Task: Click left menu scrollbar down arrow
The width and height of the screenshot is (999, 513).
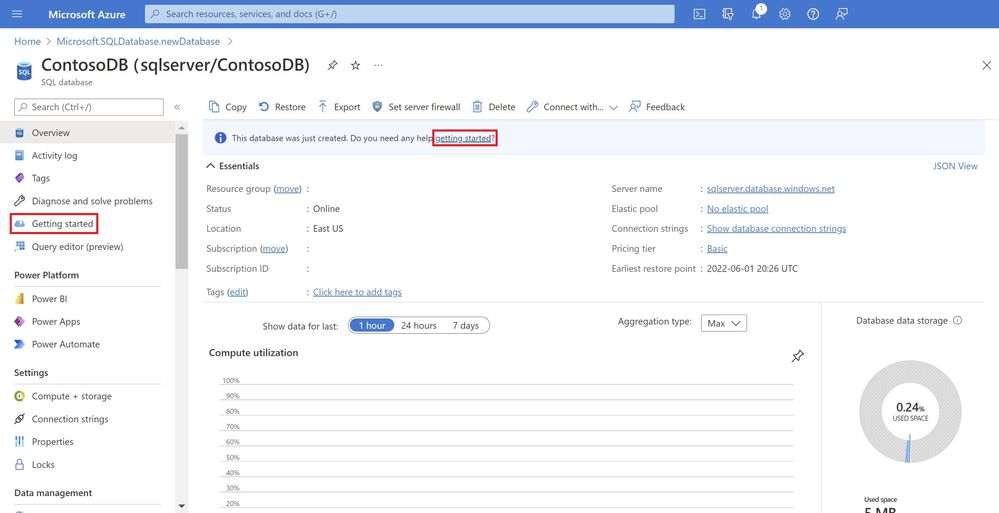Action: point(182,506)
